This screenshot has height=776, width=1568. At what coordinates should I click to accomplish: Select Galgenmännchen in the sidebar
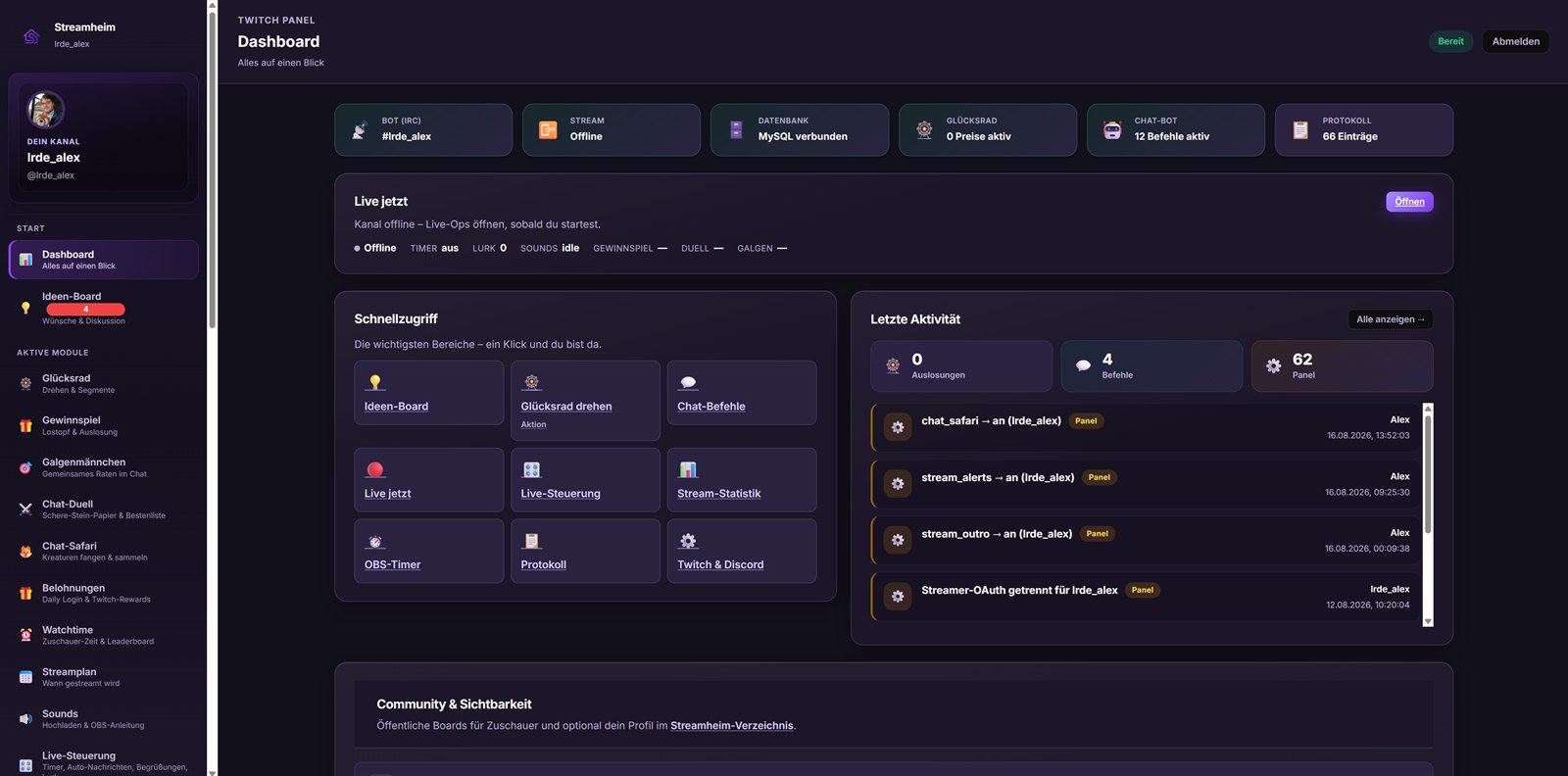104,467
